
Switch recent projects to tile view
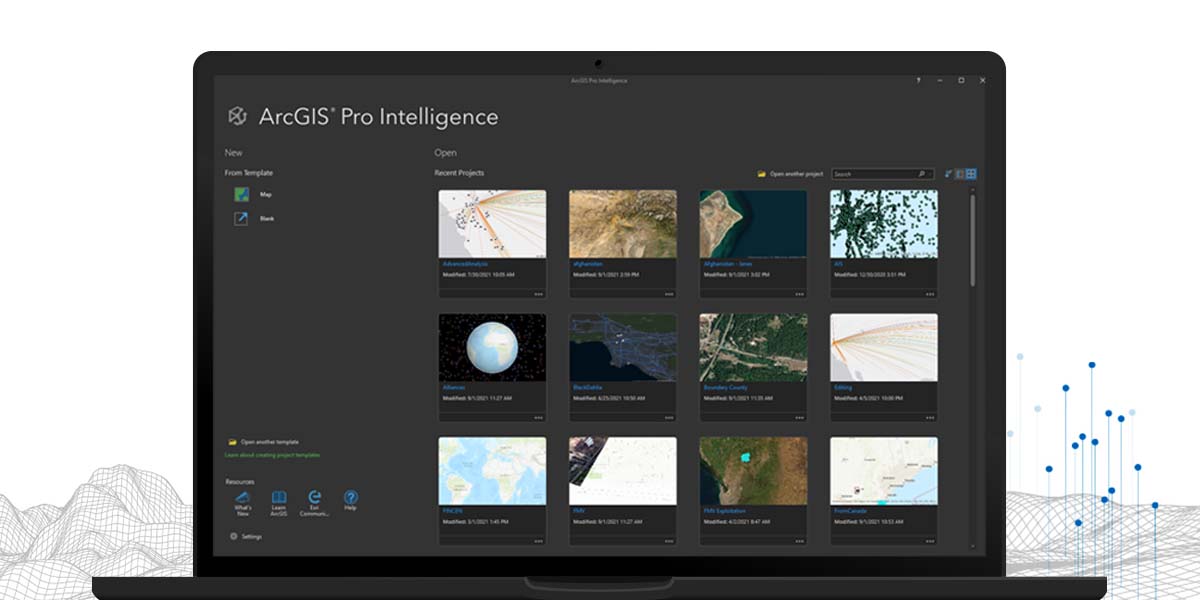(971, 174)
